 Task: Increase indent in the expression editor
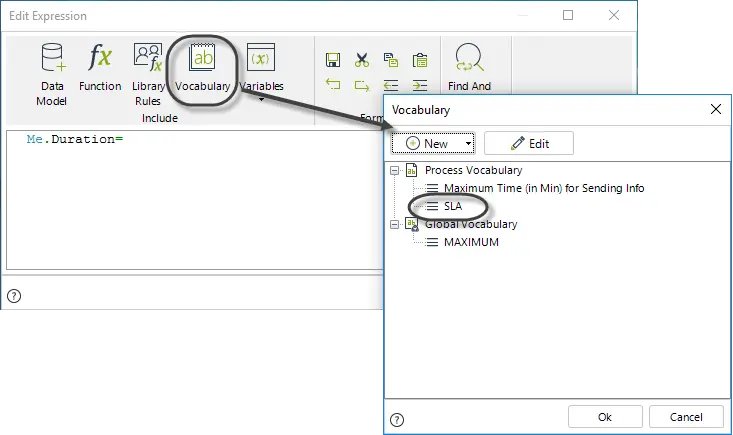click(420, 85)
